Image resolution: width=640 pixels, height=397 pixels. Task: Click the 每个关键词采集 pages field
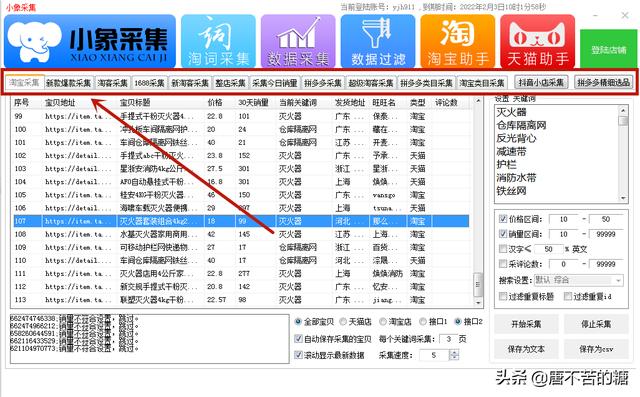point(449,339)
